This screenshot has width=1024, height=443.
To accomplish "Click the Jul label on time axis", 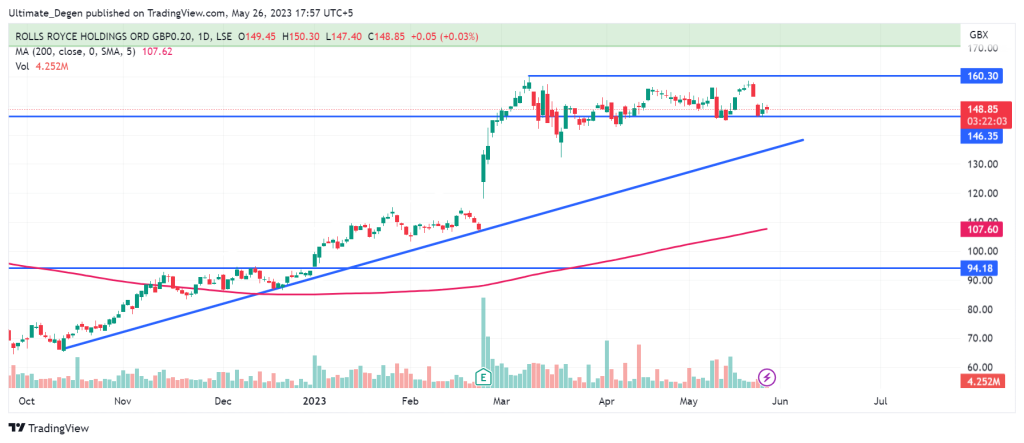I will (880, 400).
